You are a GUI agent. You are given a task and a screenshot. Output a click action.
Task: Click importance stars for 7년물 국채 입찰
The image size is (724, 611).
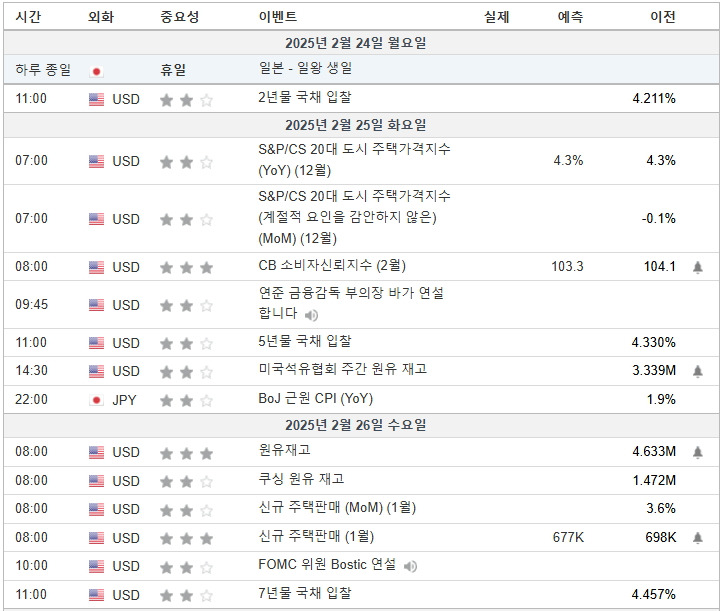[187, 596]
